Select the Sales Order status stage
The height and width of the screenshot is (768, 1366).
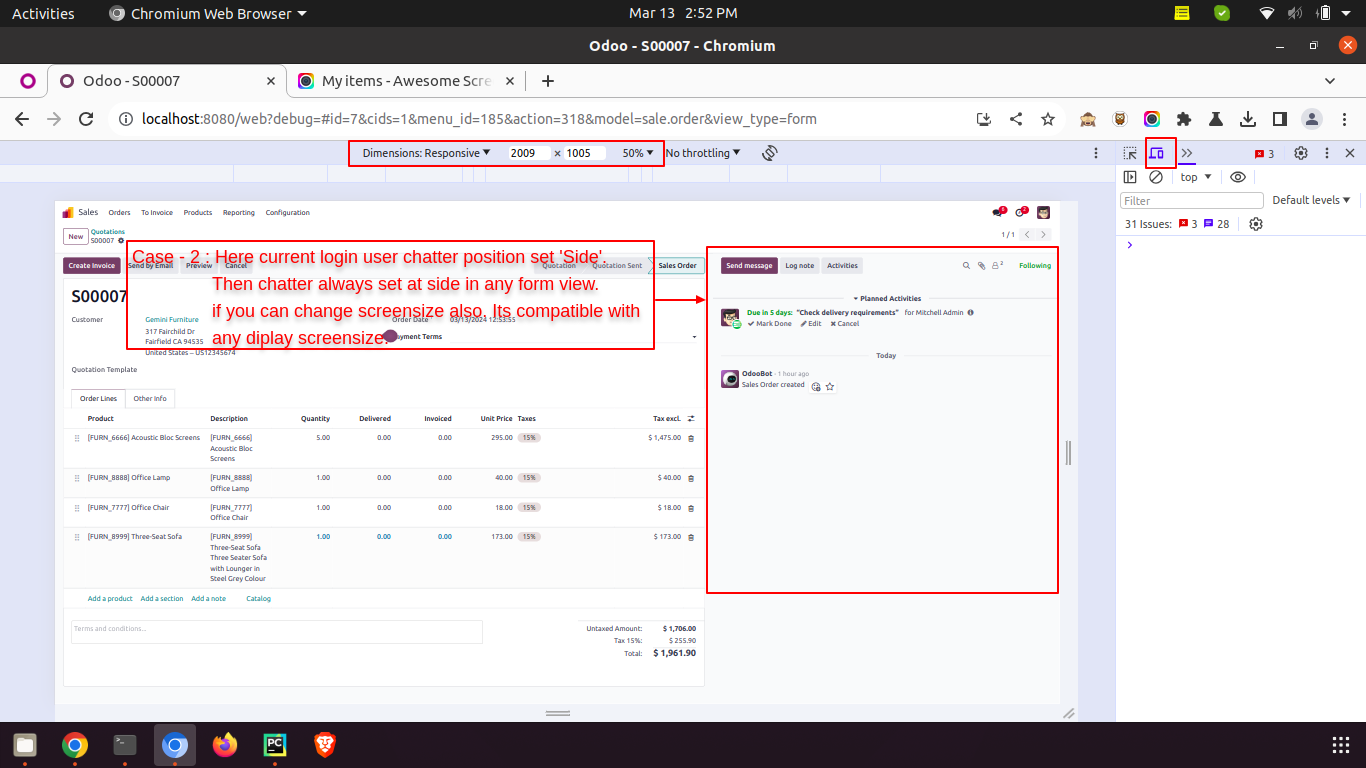(x=677, y=266)
